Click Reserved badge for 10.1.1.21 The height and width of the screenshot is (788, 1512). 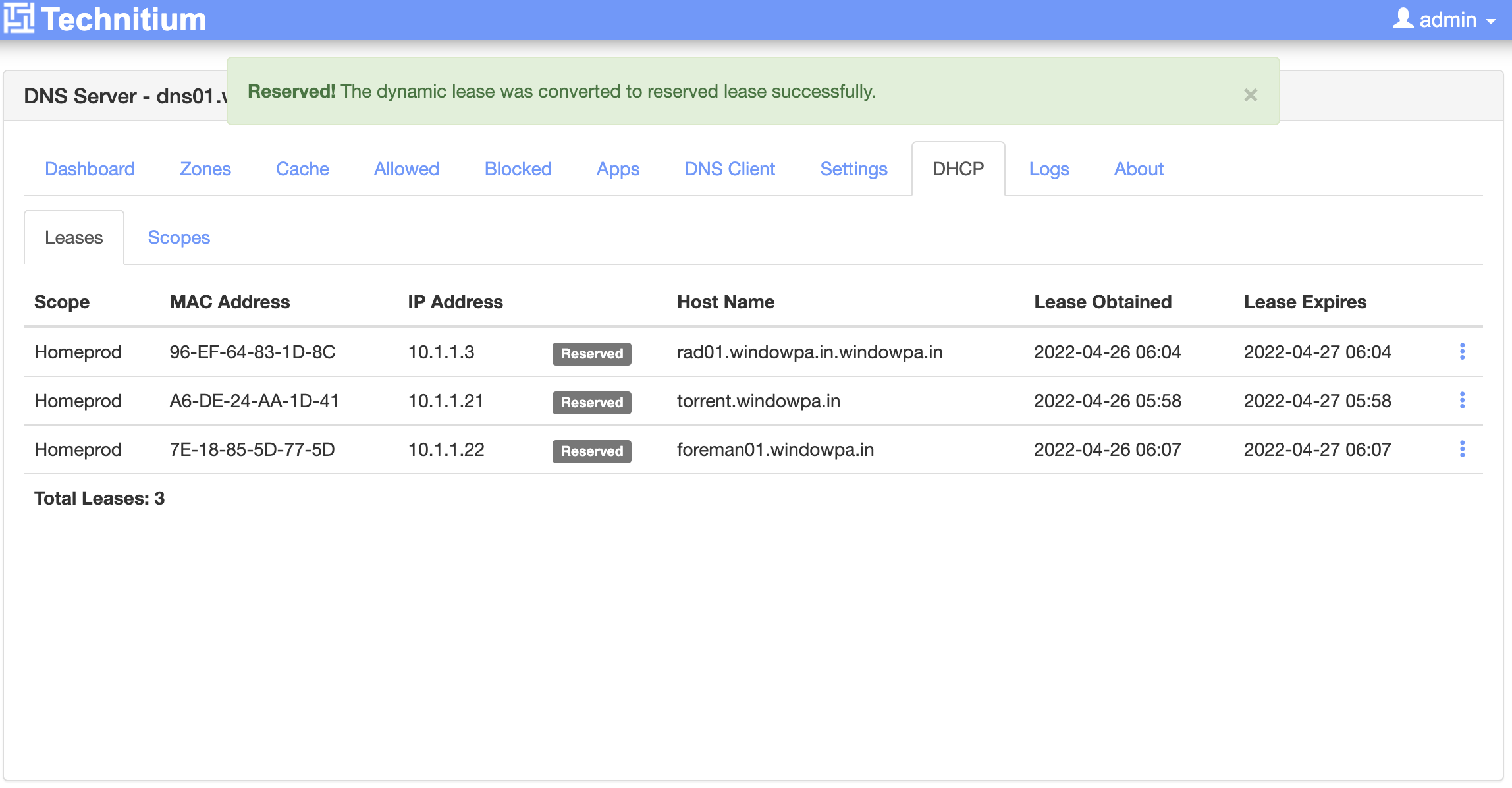coord(591,402)
